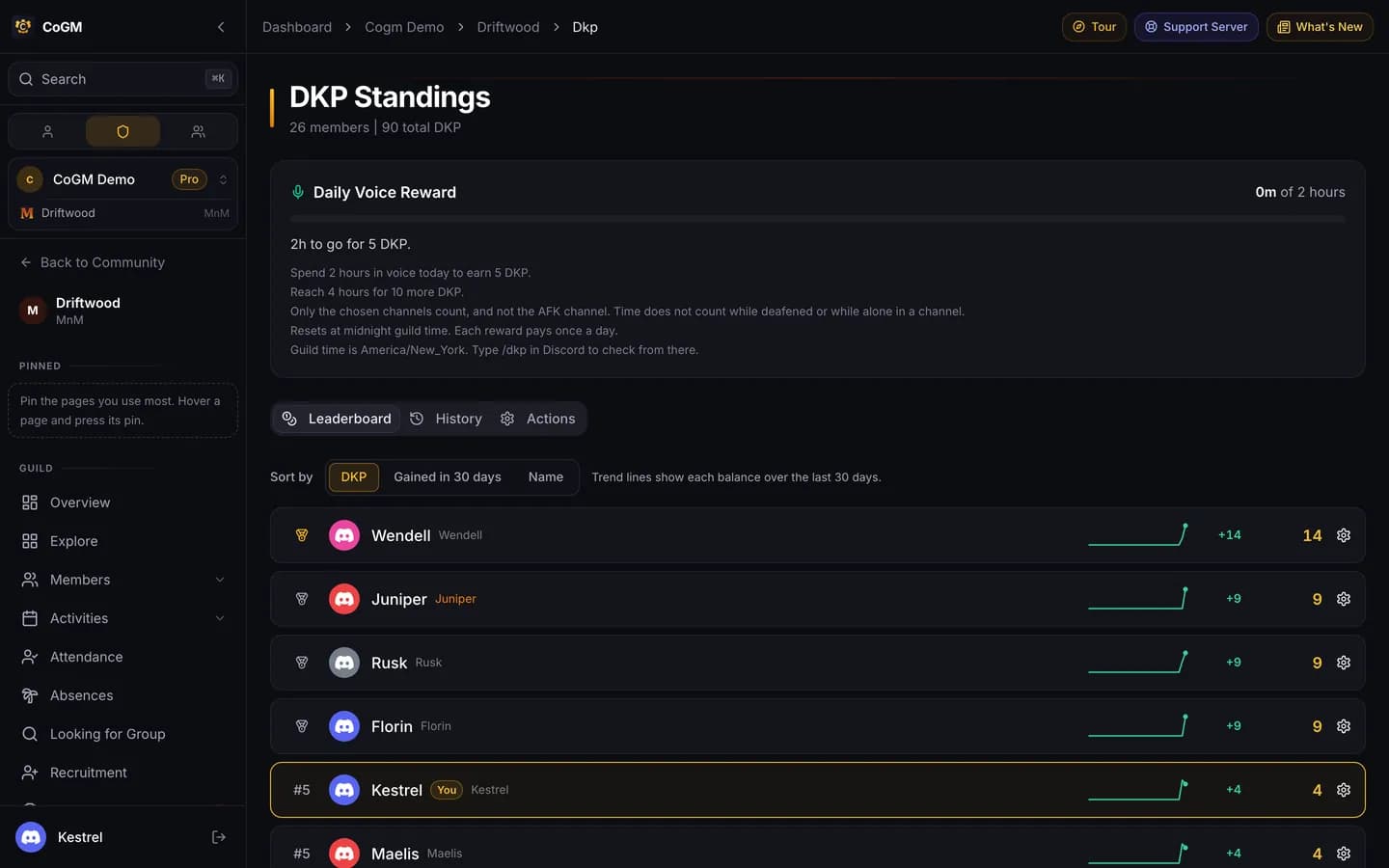1389x868 pixels.
Task: Open settings gear for Florin
Action: 1344,726
